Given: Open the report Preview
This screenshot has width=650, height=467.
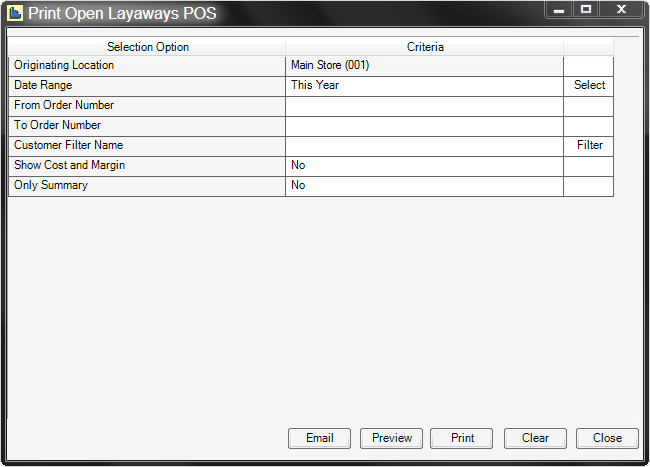Looking at the screenshot, I should click(x=392, y=438).
